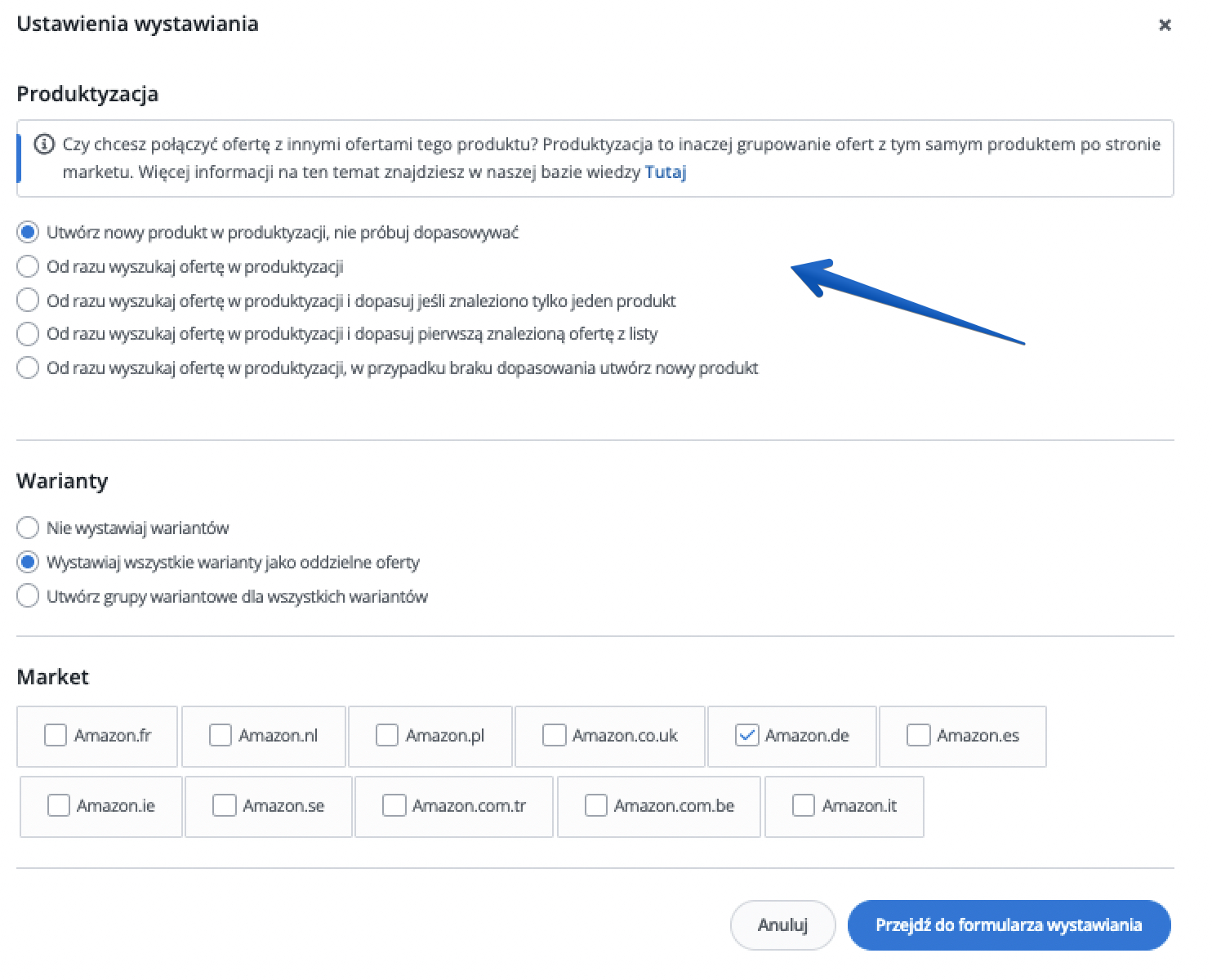The height and width of the screenshot is (980, 1212).
Task: Click the Anuluj button
Action: [x=782, y=925]
